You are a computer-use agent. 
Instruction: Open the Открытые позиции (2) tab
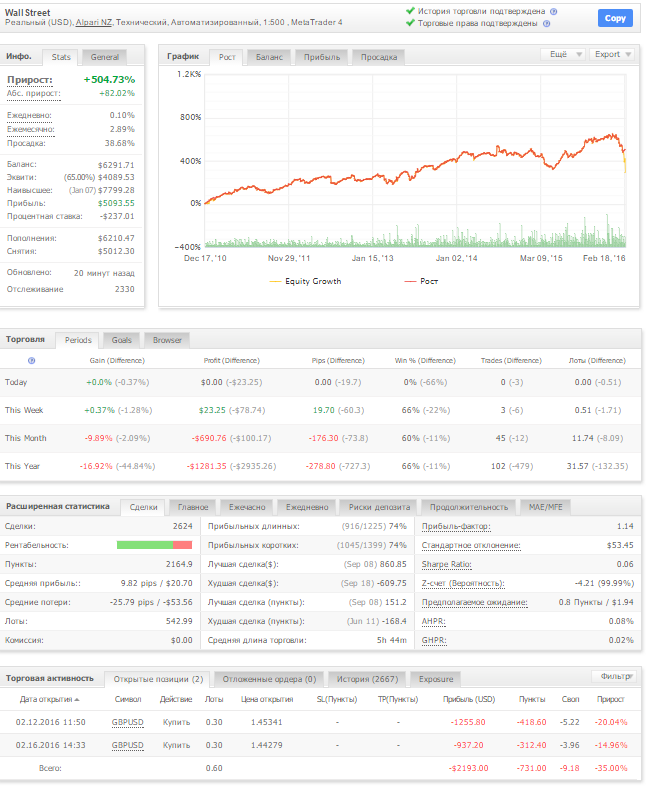tap(158, 679)
